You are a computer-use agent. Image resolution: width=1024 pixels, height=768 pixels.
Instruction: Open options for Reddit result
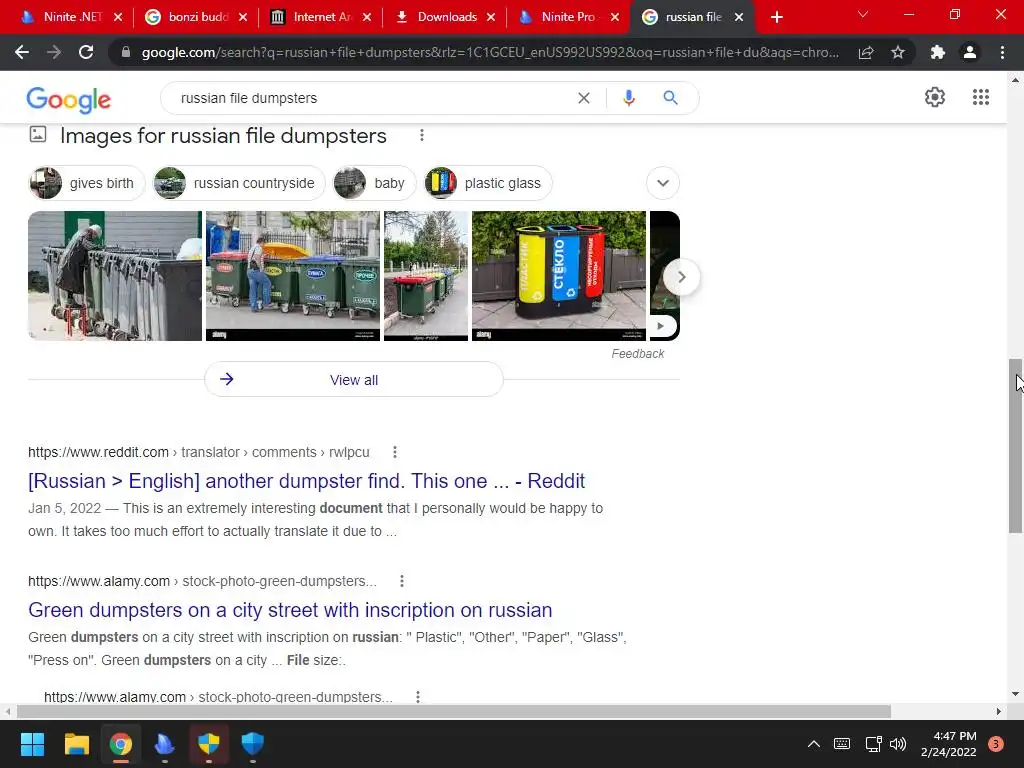click(x=394, y=452)
